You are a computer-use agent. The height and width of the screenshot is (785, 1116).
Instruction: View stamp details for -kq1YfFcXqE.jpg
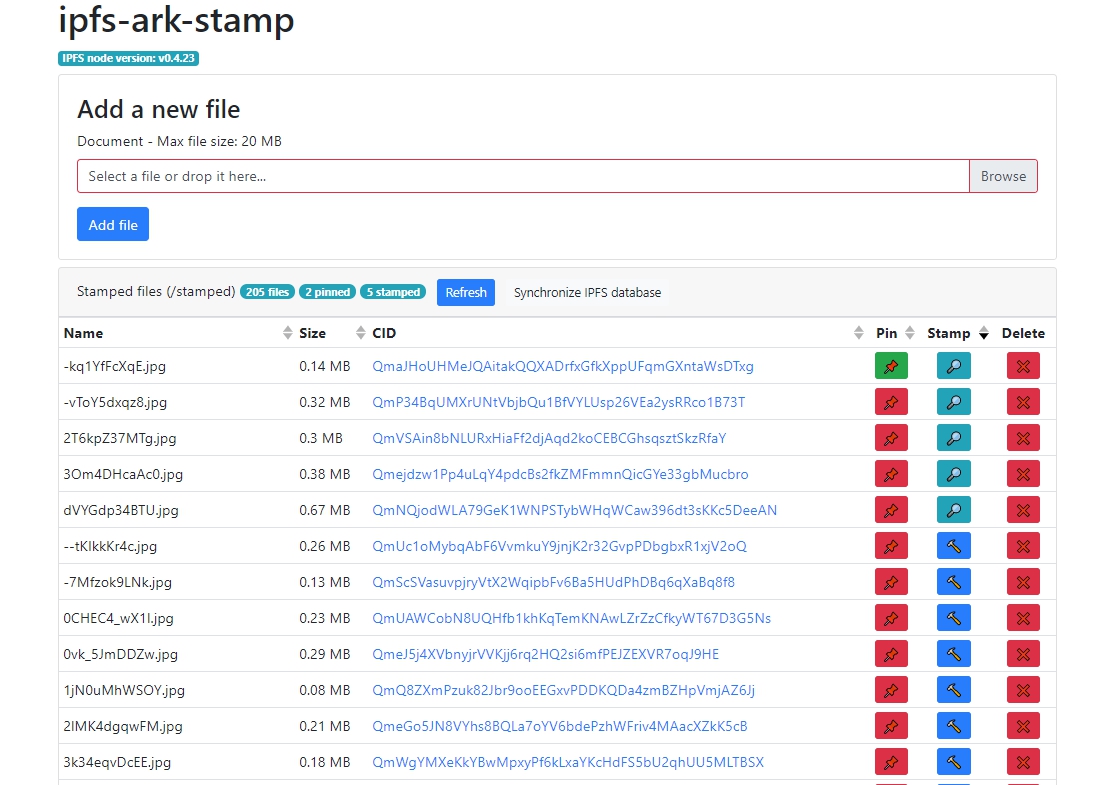coord(954,366)
